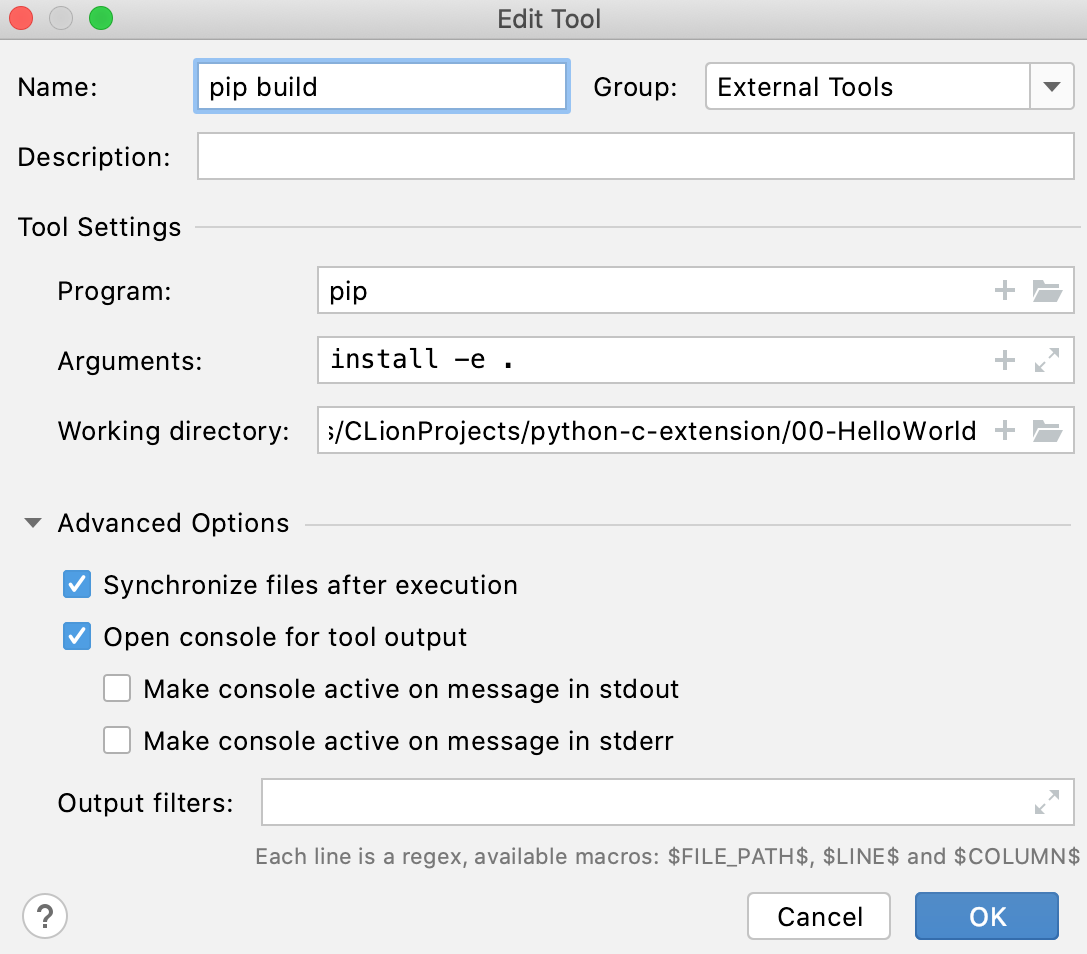The image size is (1087, 954).
Task: Browse for a Working directory via folder icon
Action: point(1046,430)
